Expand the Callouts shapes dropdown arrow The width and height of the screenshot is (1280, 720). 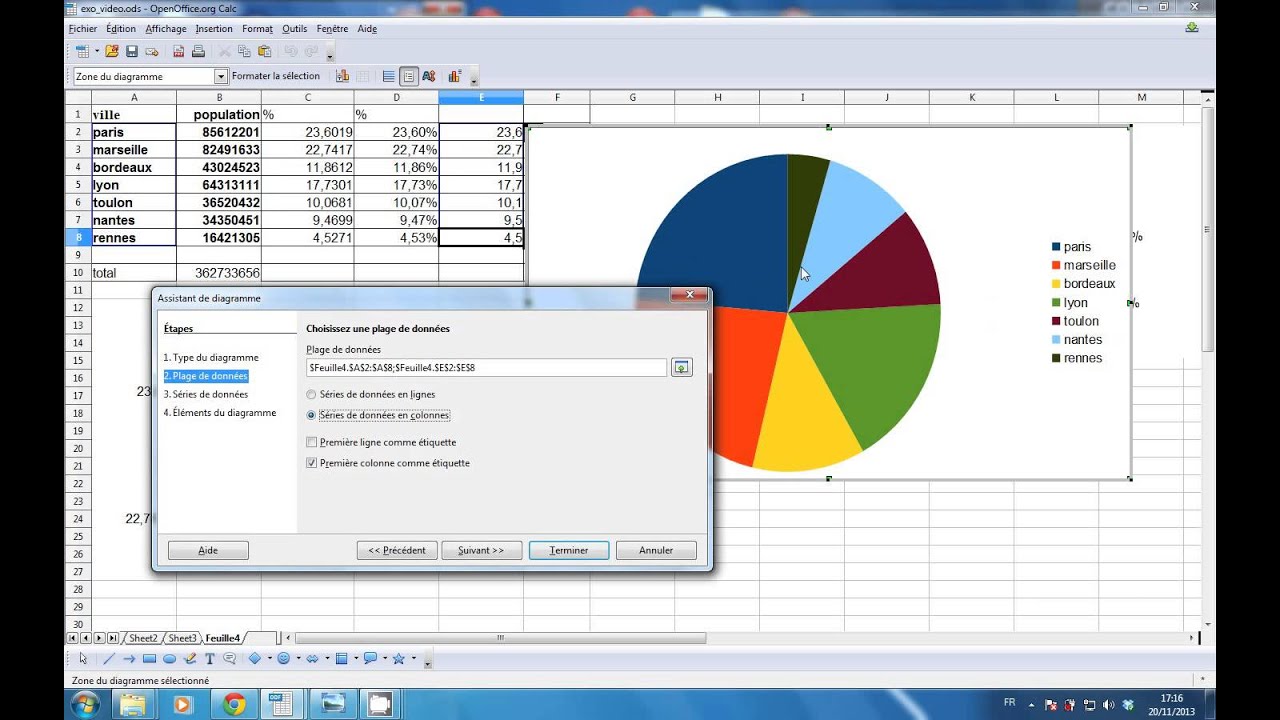[x=384, y=658]
